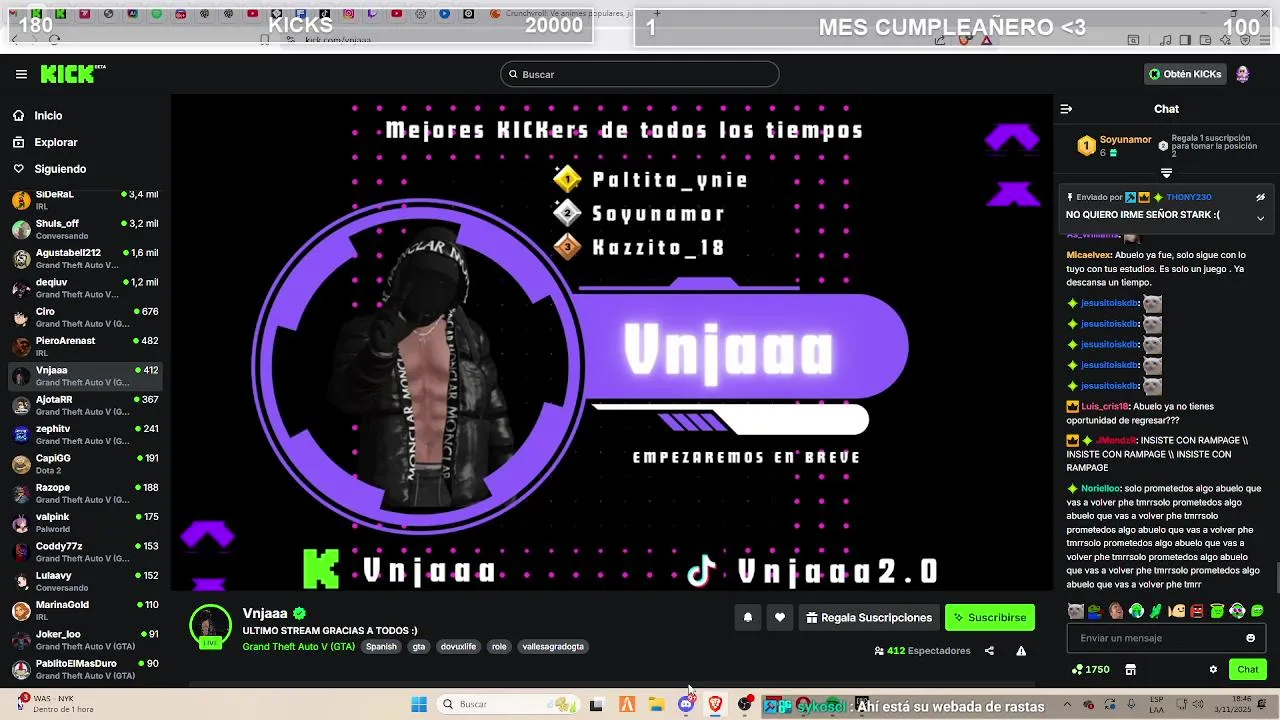
Task: Open the Coddy77z channel
Action: pos(85,552)
